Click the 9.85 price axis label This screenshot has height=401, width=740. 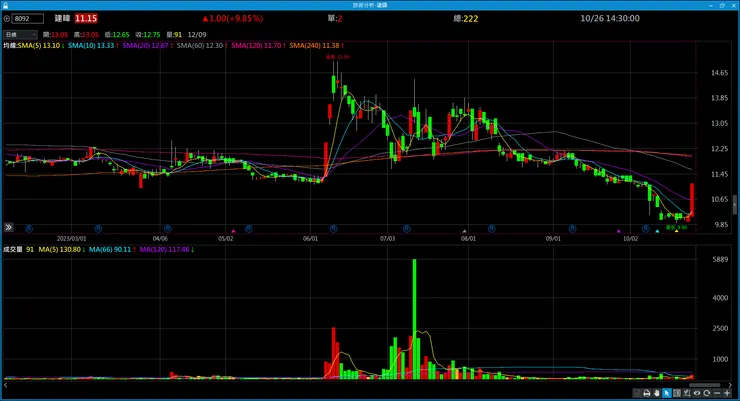[x=721, y=225]
